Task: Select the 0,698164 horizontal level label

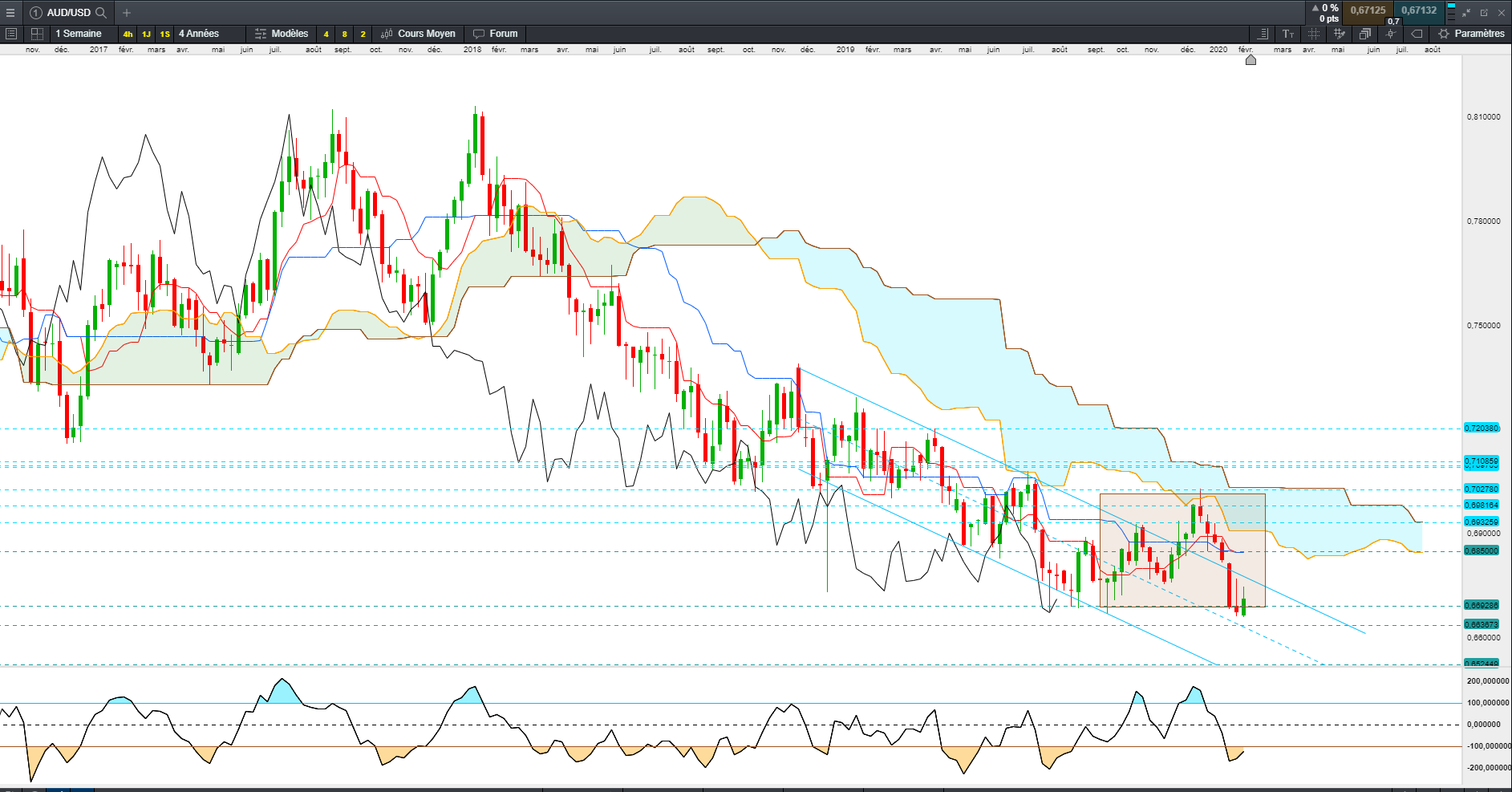Action: point(1482,505)
